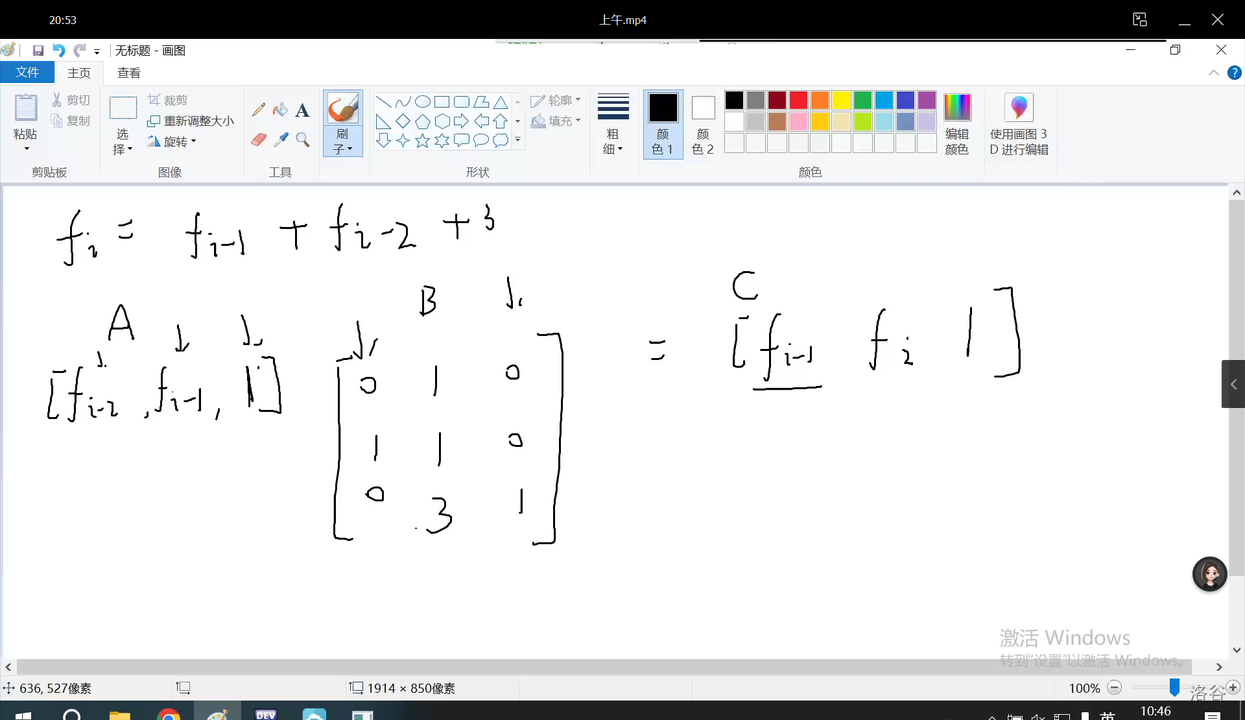Select the Magnifier tool
The width and height of the screenshot is (1245, 720).
302,140
